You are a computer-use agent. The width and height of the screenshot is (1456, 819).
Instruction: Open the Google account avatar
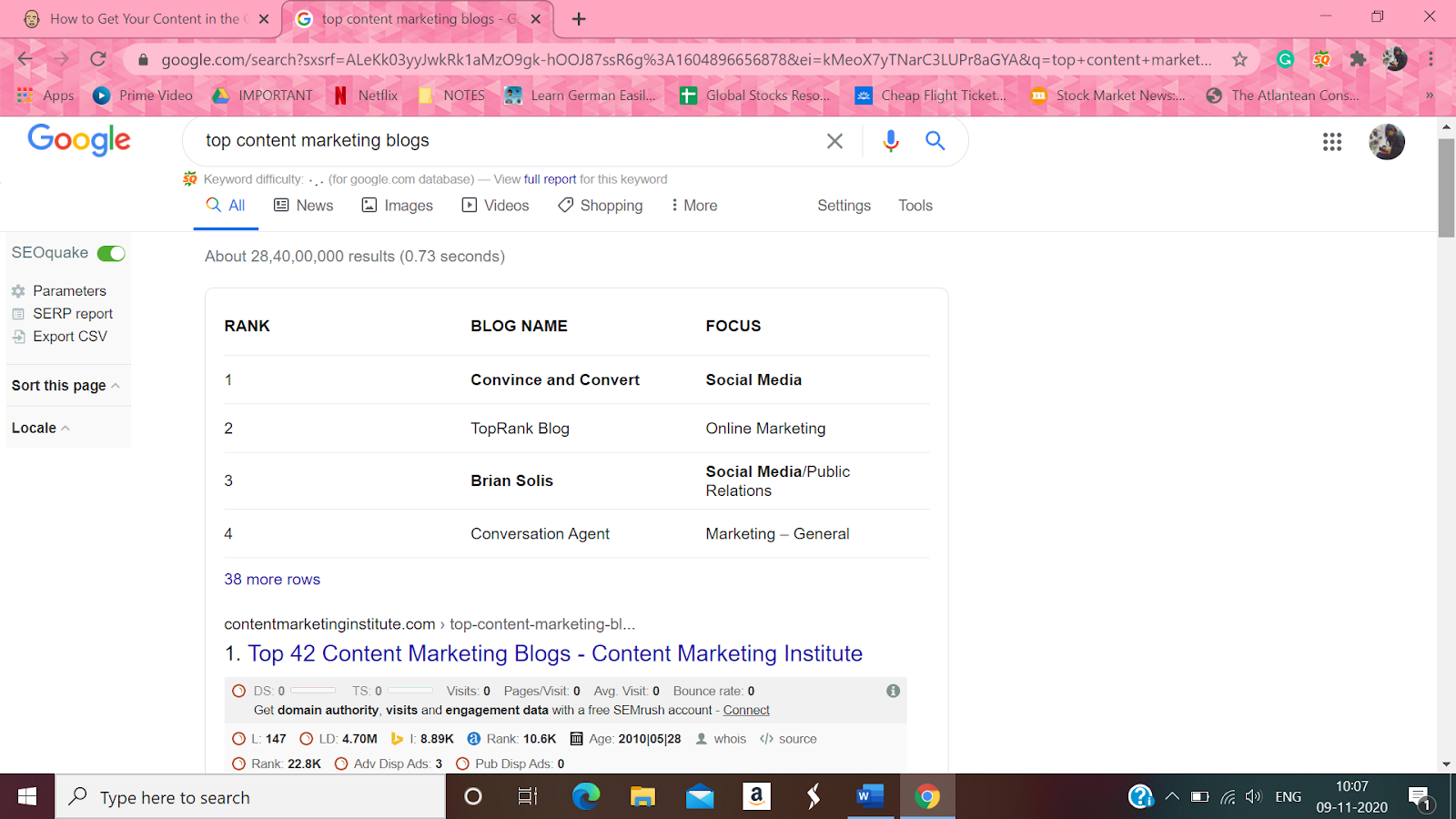coord(1387,141)
